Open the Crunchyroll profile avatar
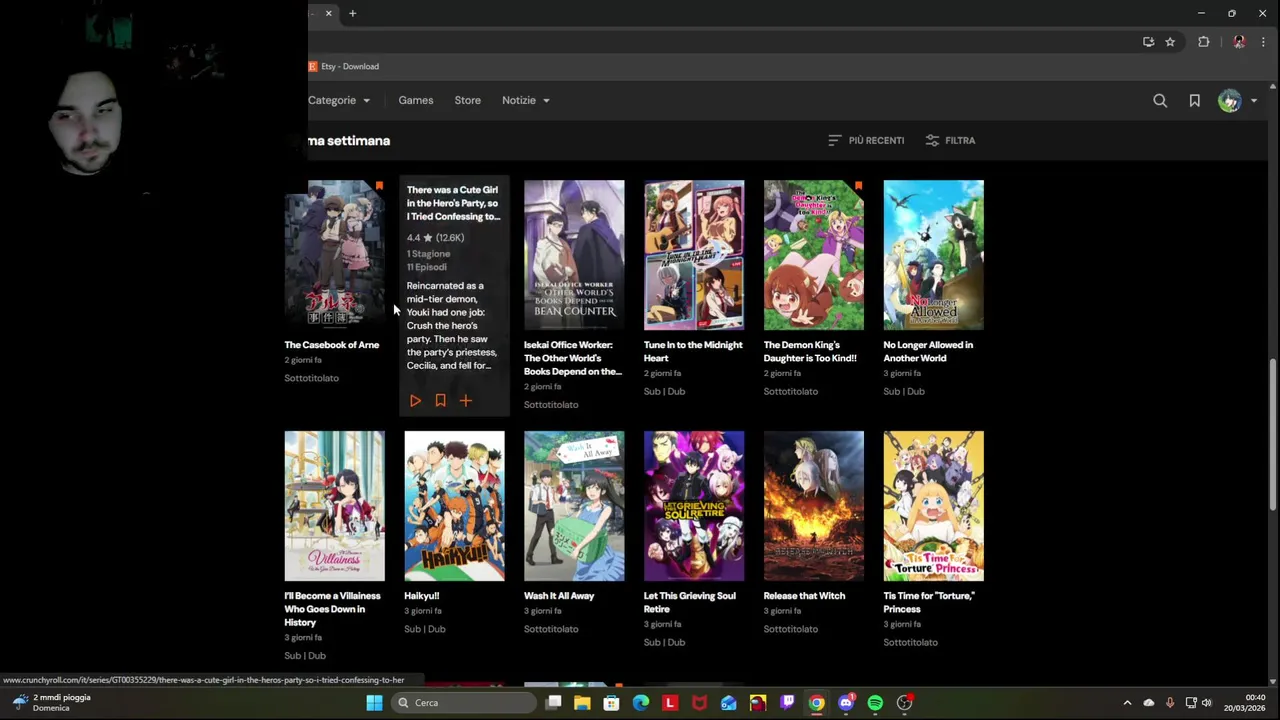The image size is (1280, 720). [x=1229, y=100]
